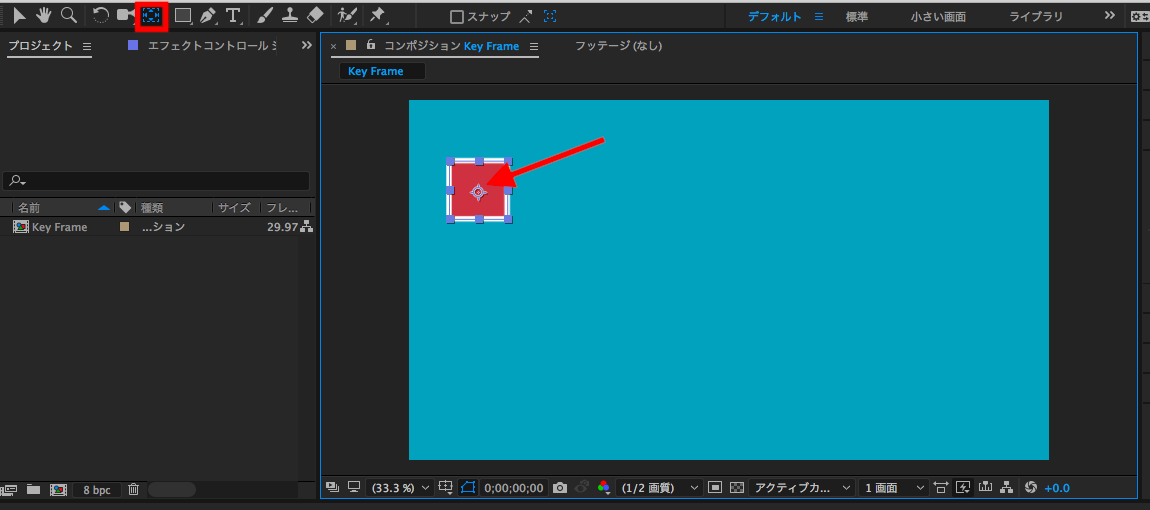Switch to 小さい画面 workspace
Image resolution: width=1150 pixels, height=510 pixels.
[x=938, y=16]
